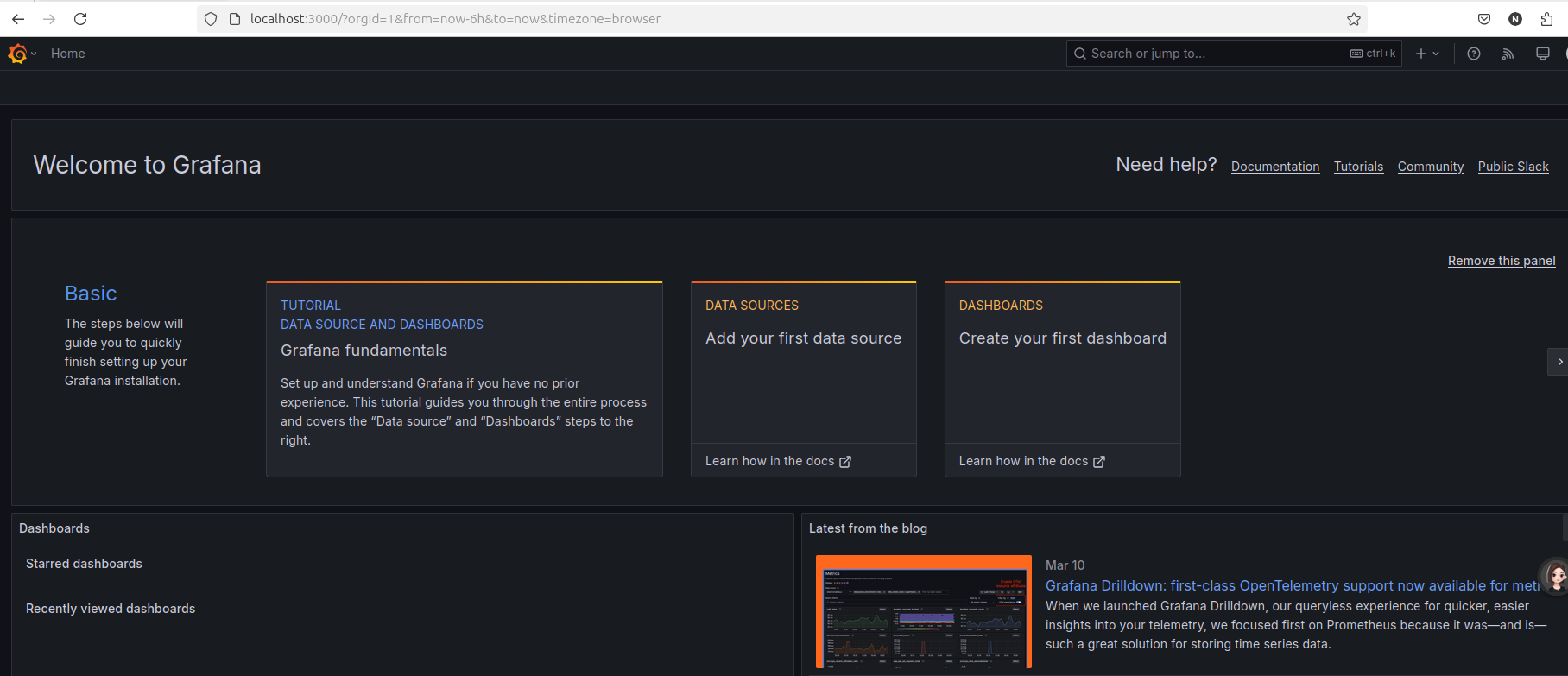Open the Public Slack link
Viewport: 1568px width, 676px height.
[x=1513, y=167]
